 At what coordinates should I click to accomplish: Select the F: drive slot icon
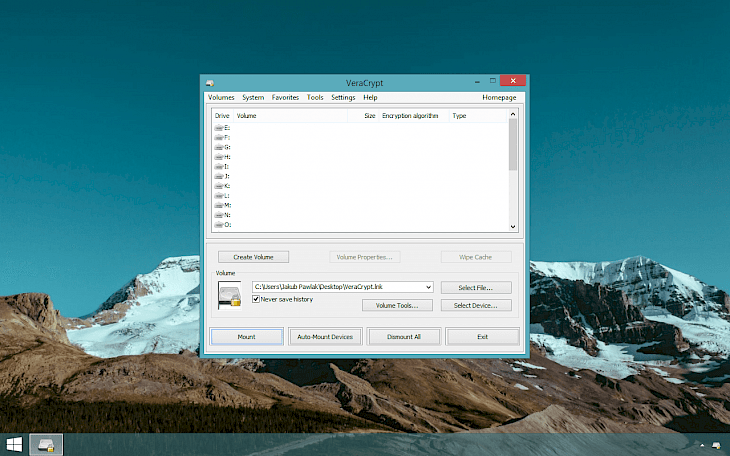click(x=219, y=137)
